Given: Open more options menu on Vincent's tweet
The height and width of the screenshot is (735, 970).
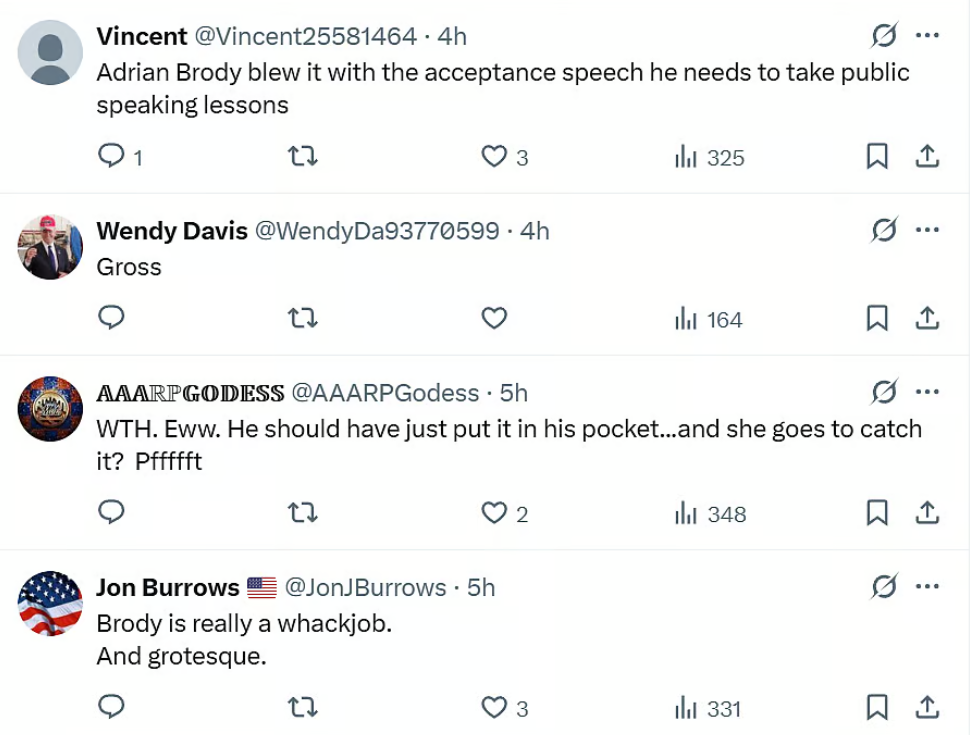Looking at the screenshot, I should [x=927, y=35].
